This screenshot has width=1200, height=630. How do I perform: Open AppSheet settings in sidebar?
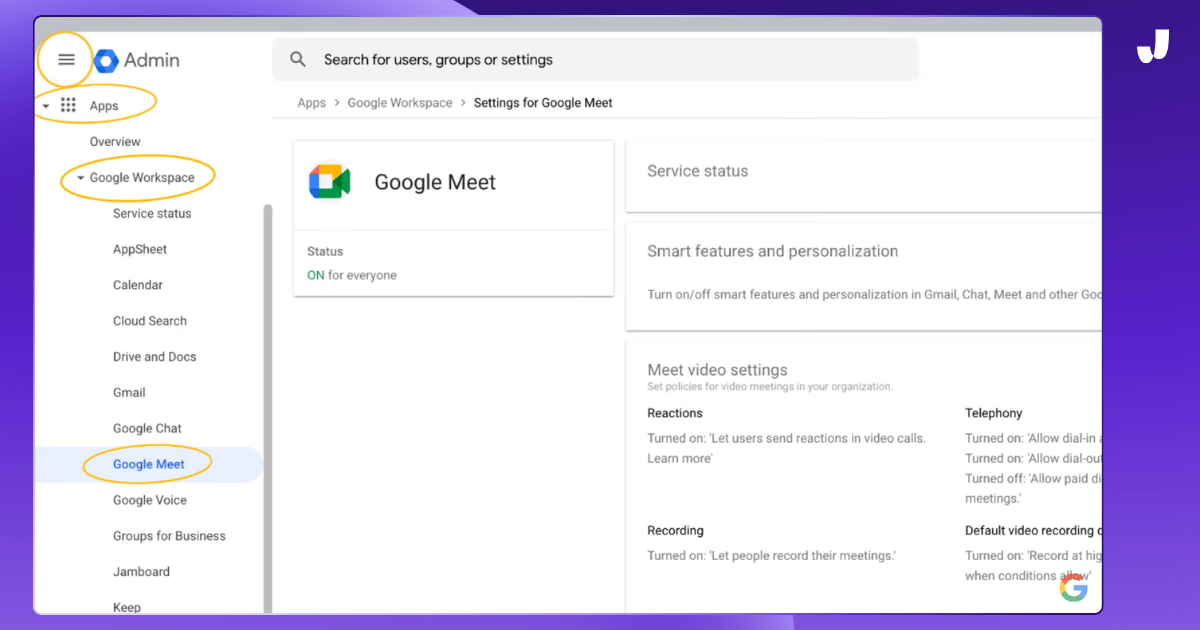[x=140, y=250]
